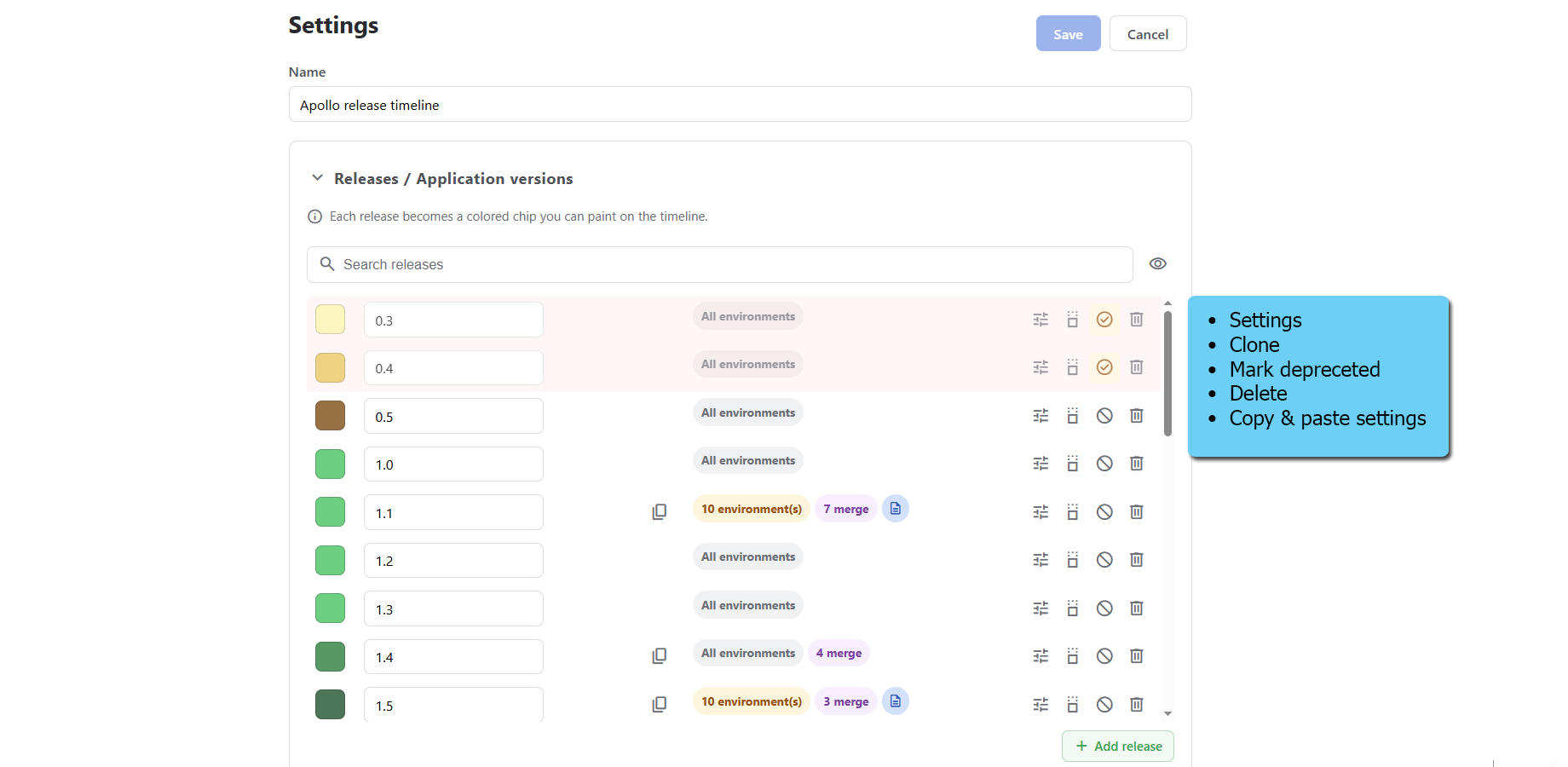This screenshot has width=1568, height=767.
Task: Open All environments chip for release 1.3
Action: coord(748,605)
